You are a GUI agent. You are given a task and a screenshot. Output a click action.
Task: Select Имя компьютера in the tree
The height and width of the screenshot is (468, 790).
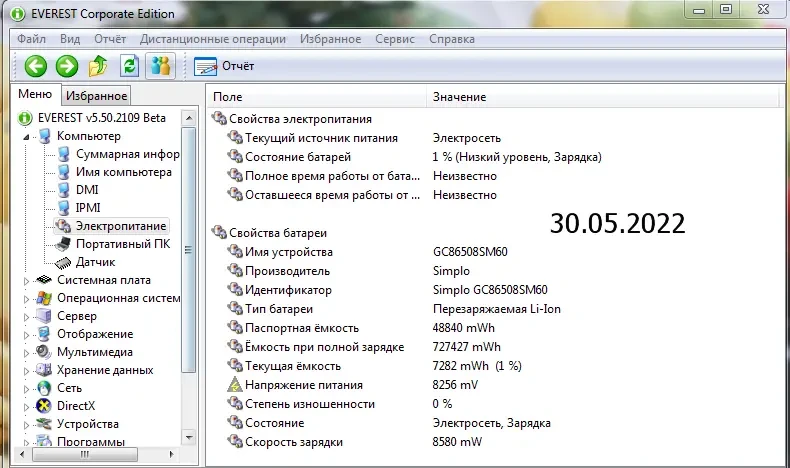124,172
